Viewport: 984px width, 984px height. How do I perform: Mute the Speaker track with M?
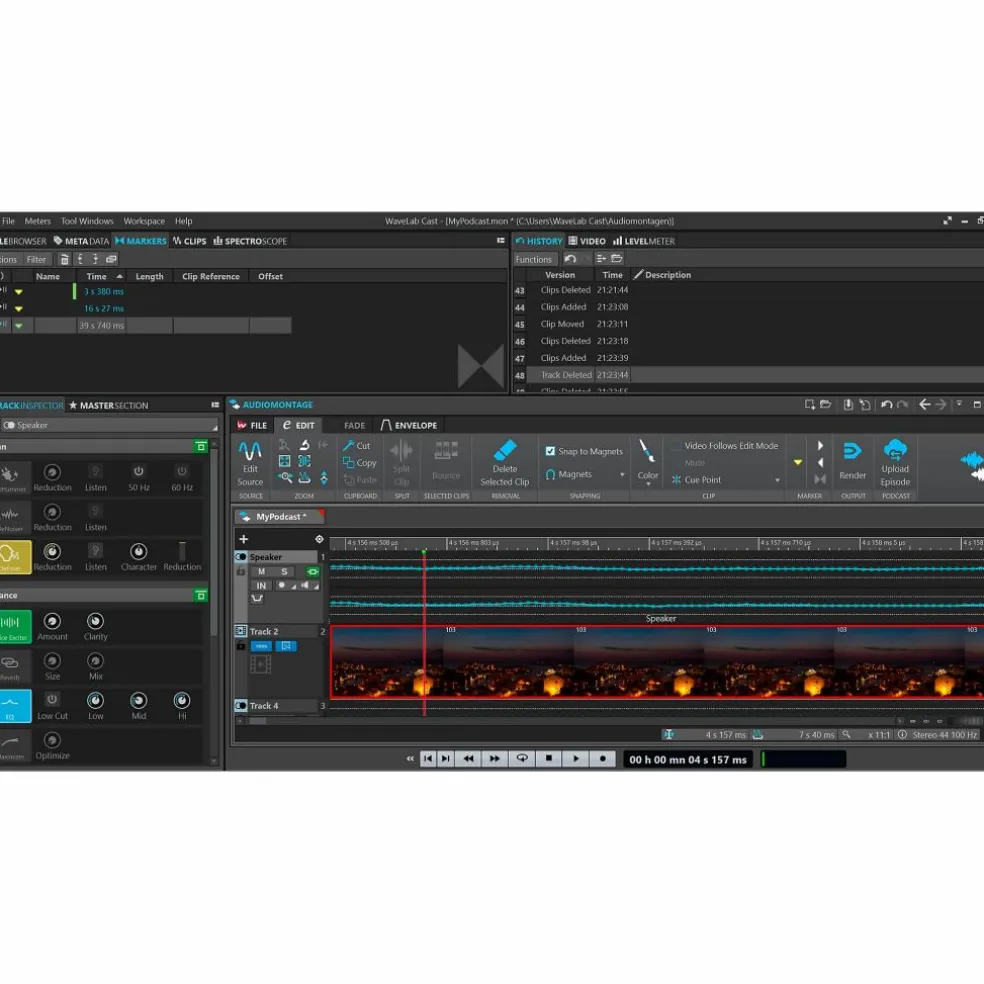[x=262, y=572]
